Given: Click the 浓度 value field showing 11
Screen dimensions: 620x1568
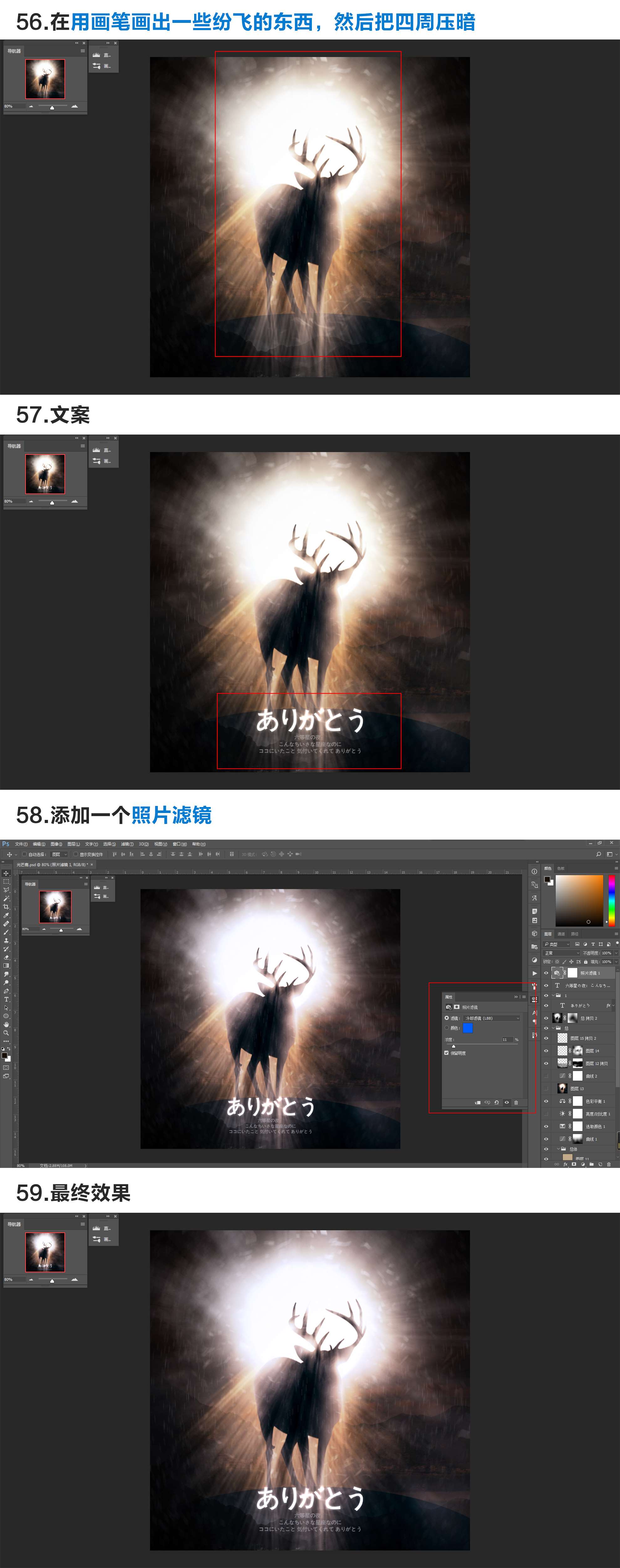Looking at the screenshot, I should [508, 1040].
